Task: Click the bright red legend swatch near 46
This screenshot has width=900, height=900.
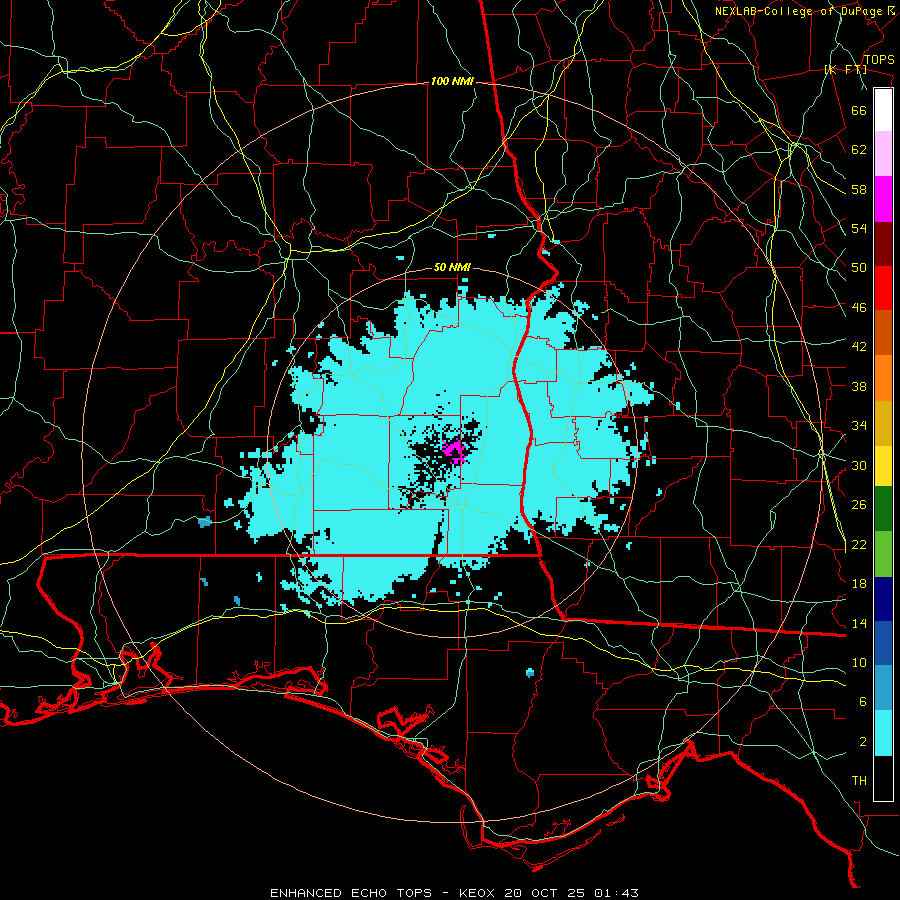Action: [x=883, y=288]
